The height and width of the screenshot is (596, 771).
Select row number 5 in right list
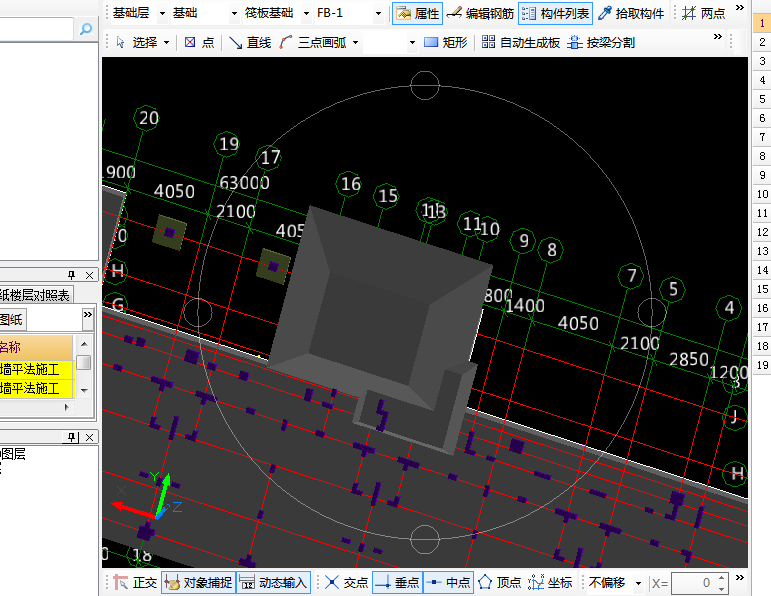762,99
